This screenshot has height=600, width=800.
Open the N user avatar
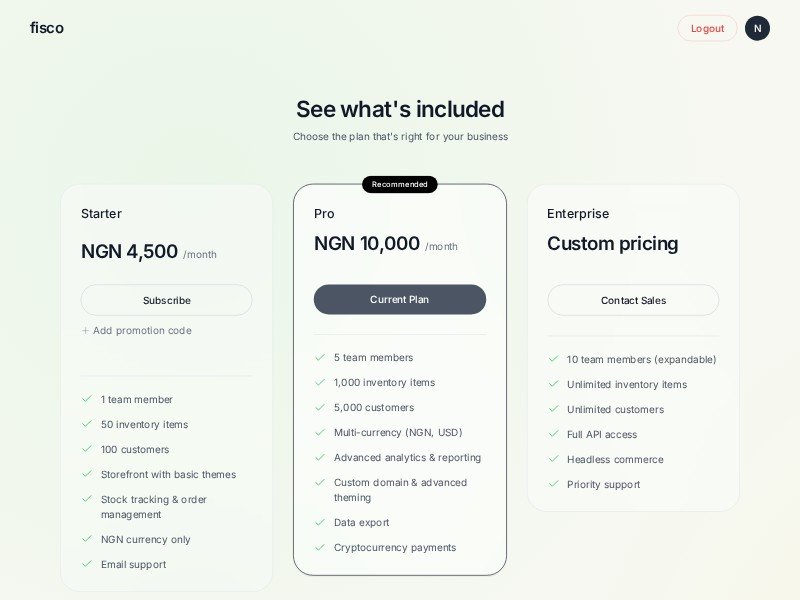(757, 28)
